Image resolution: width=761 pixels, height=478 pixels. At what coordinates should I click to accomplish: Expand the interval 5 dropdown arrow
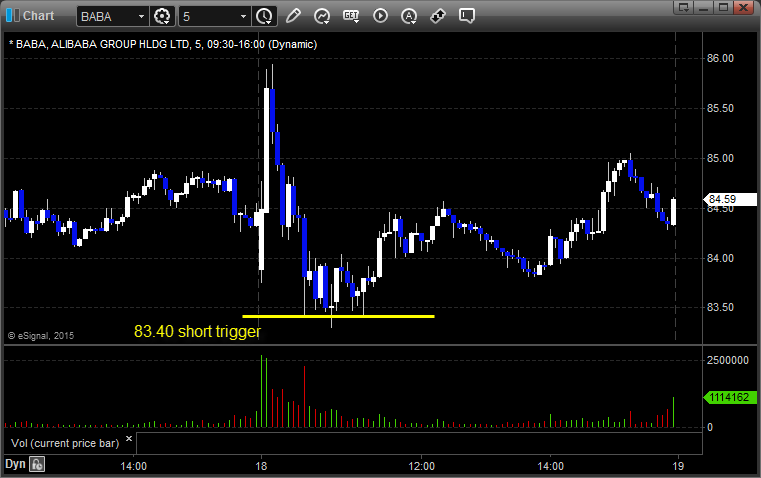[x=244, y=16]
